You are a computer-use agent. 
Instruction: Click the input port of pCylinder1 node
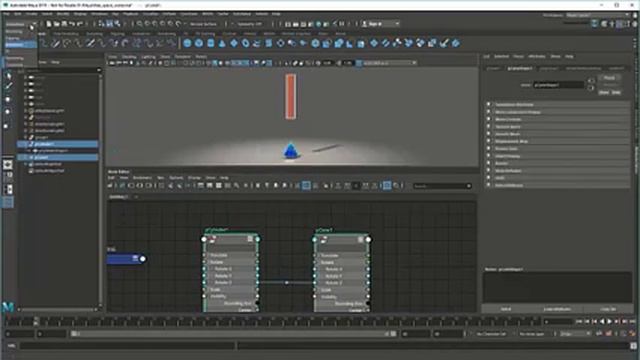click(204, 239)
